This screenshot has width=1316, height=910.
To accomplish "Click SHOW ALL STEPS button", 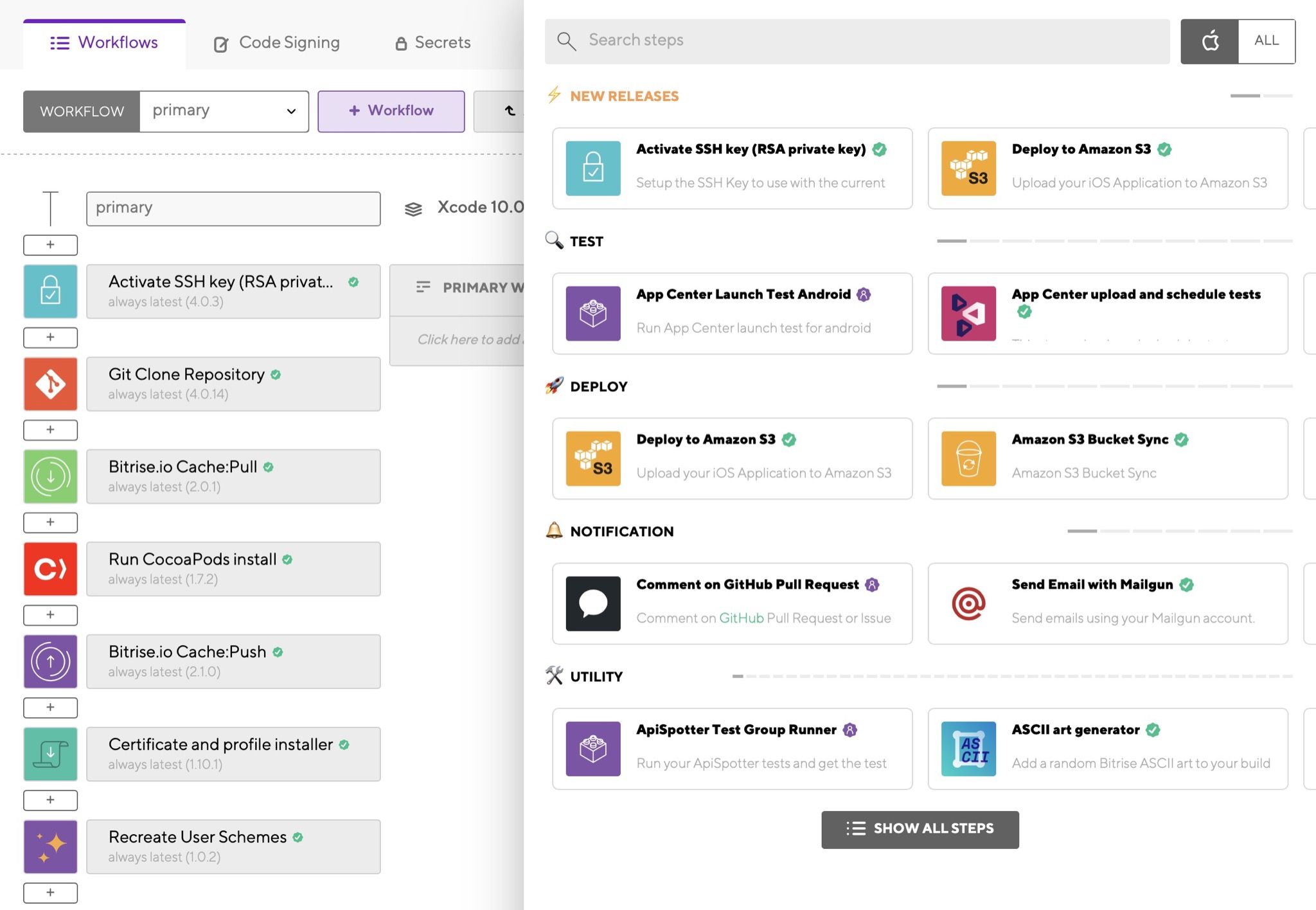I will pyautogui.click(x=920, y=829).
